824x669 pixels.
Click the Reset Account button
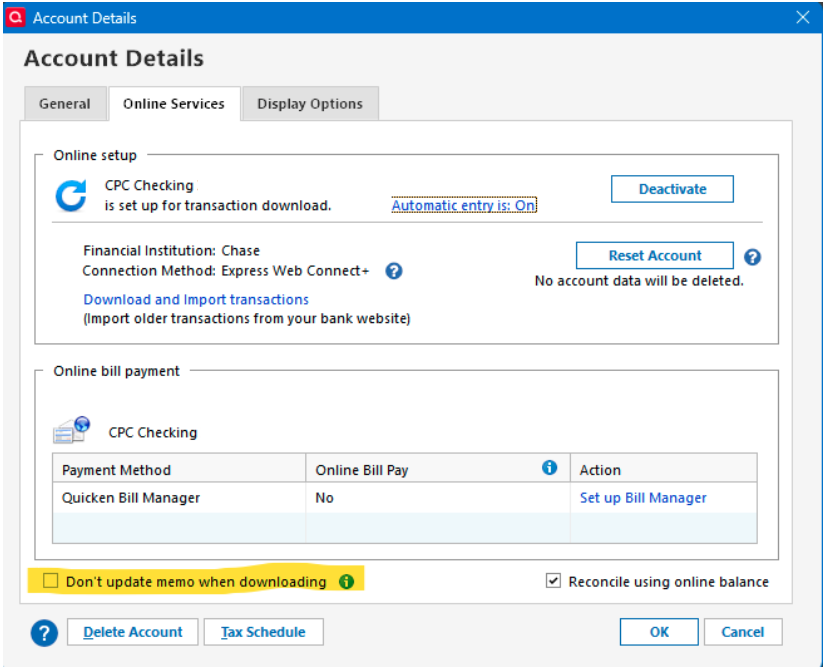(x=655, y=256)
